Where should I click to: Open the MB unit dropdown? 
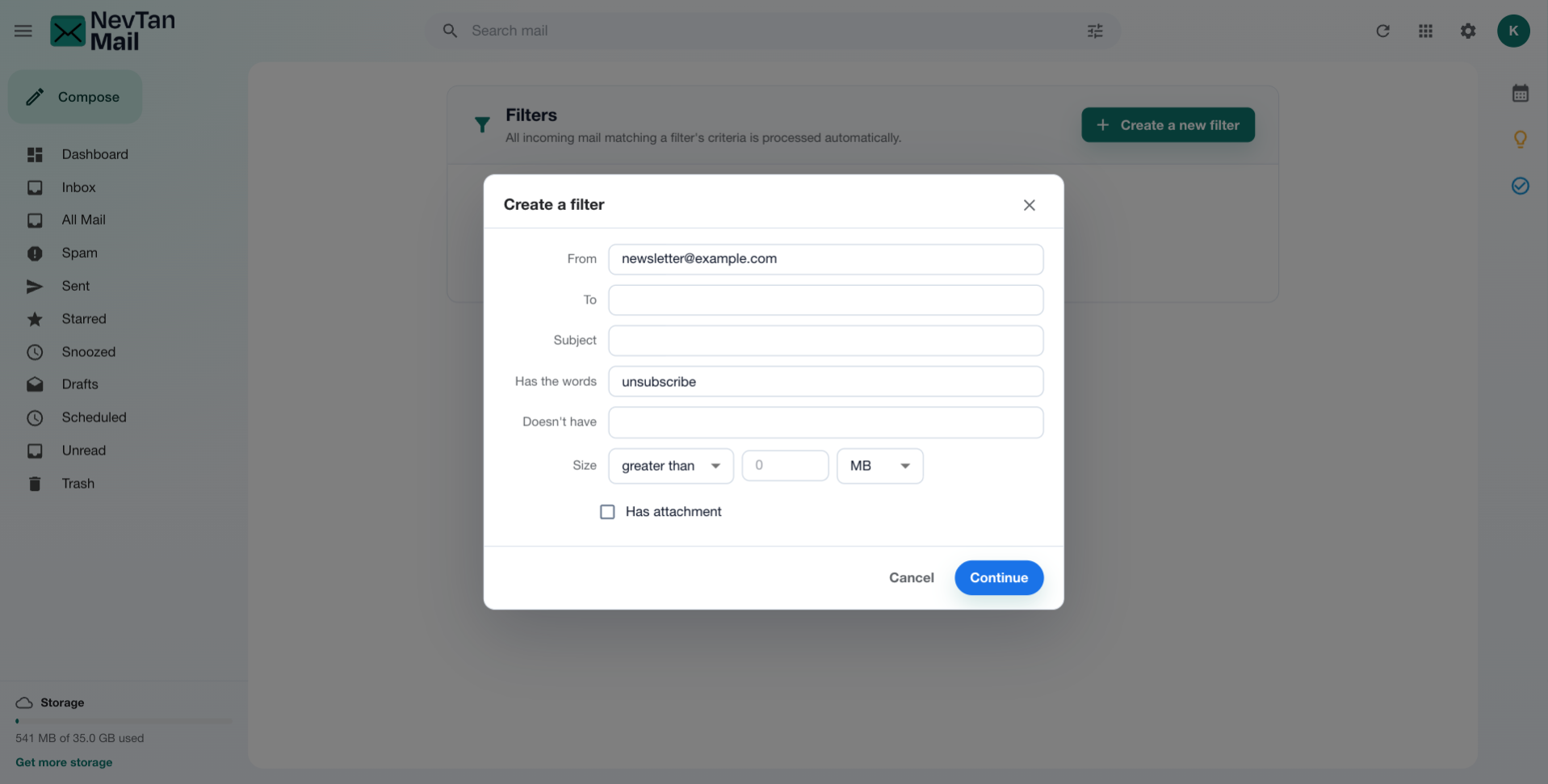(x=880, y=466)
